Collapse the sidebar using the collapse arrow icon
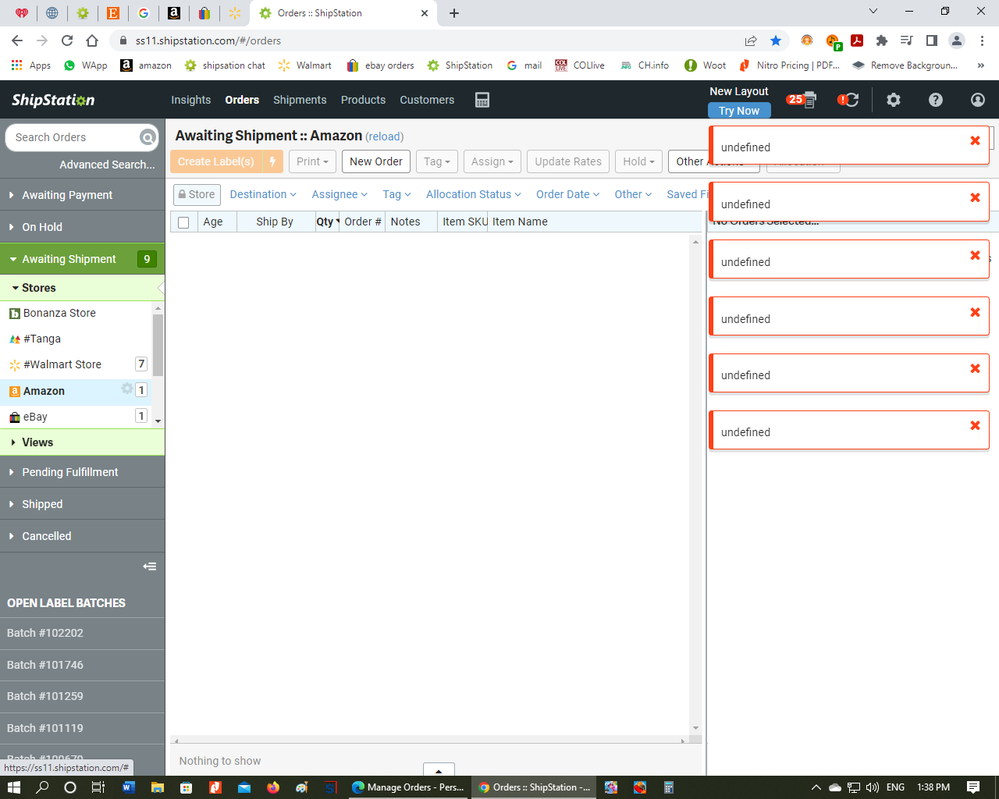This screenshot has width=999, height=799. [149, 567]
